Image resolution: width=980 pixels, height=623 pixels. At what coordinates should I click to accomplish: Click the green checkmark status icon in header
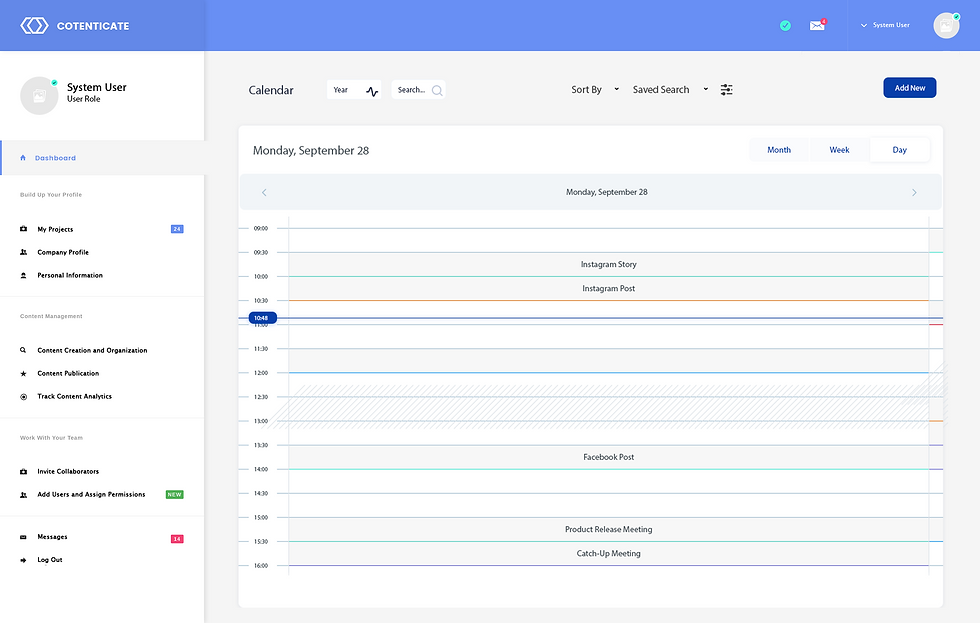[785, 25]
